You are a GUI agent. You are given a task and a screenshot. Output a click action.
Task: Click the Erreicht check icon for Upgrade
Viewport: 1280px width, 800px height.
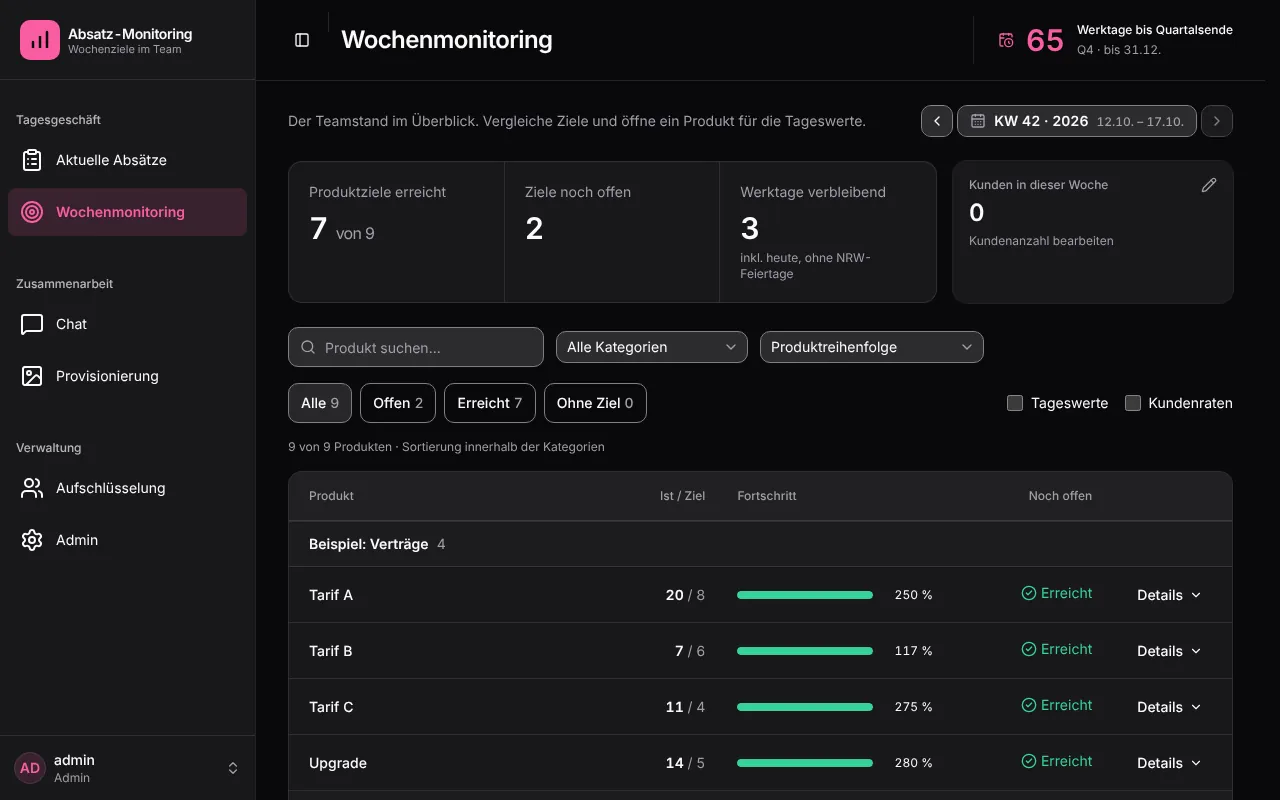(1028, 762)
